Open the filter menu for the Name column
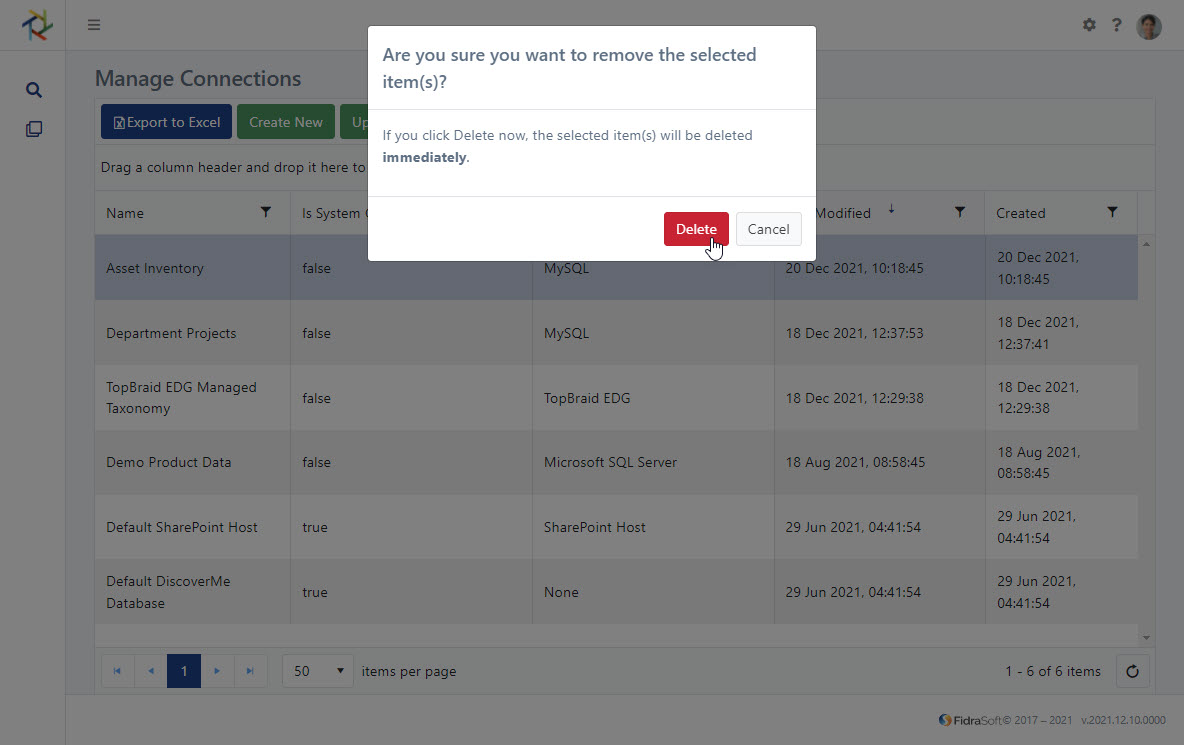 click(265, 212)
